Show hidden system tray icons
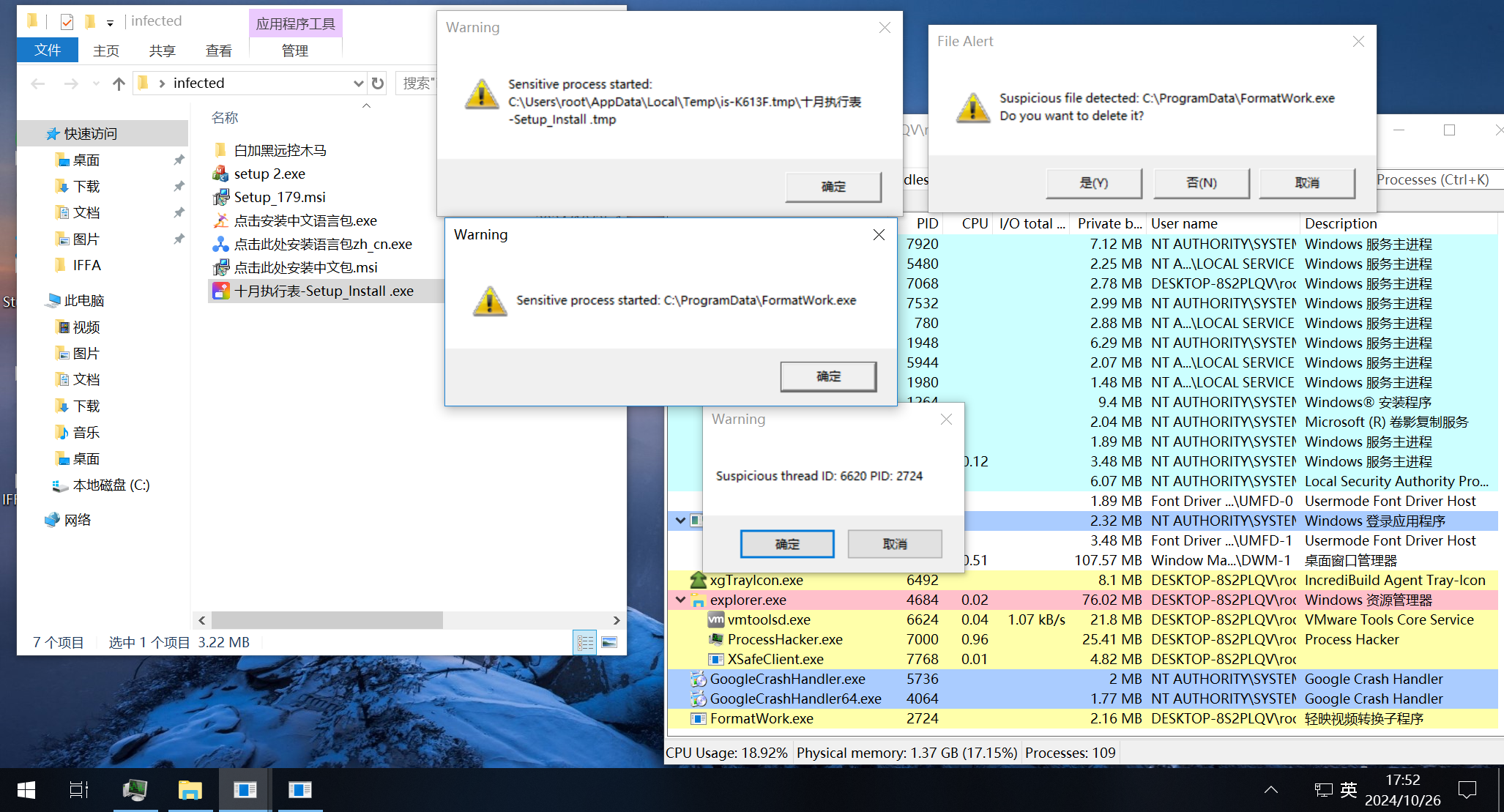This screenshot has height=812, width=1504. (1271, 790)
